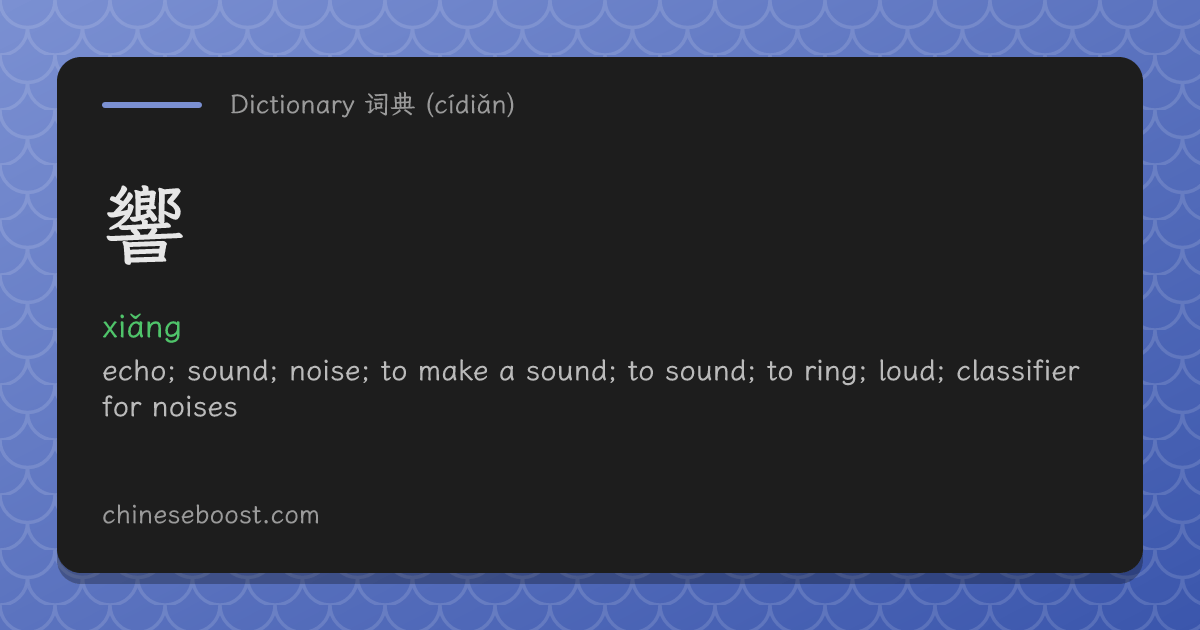Click the (cídiǎn) pinyin in the header
The width and height of the screenshot is (1200, 630).
pyautogui.click(x=470, y=105)
